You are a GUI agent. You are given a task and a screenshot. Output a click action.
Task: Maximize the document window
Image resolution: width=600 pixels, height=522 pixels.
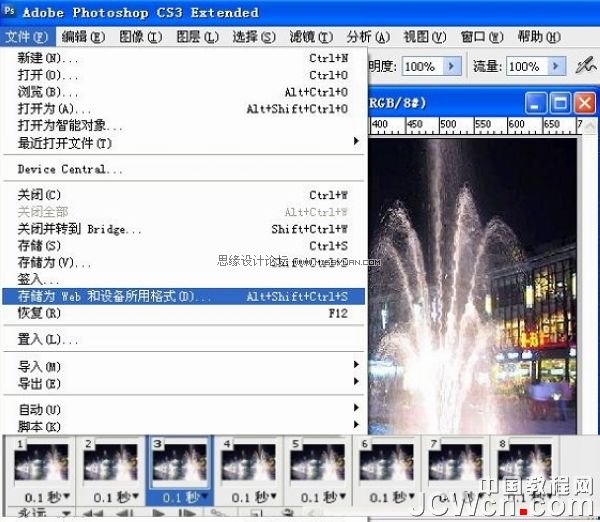coord(560,102)
